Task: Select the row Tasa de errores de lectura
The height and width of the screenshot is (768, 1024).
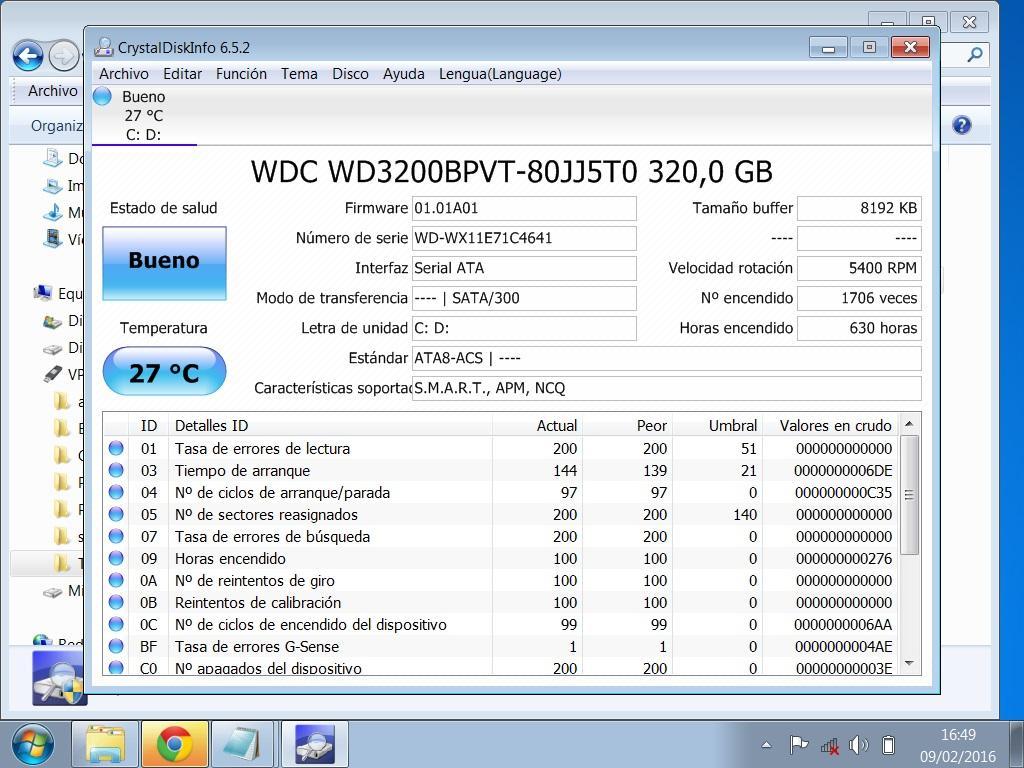Action: [502, 449]
